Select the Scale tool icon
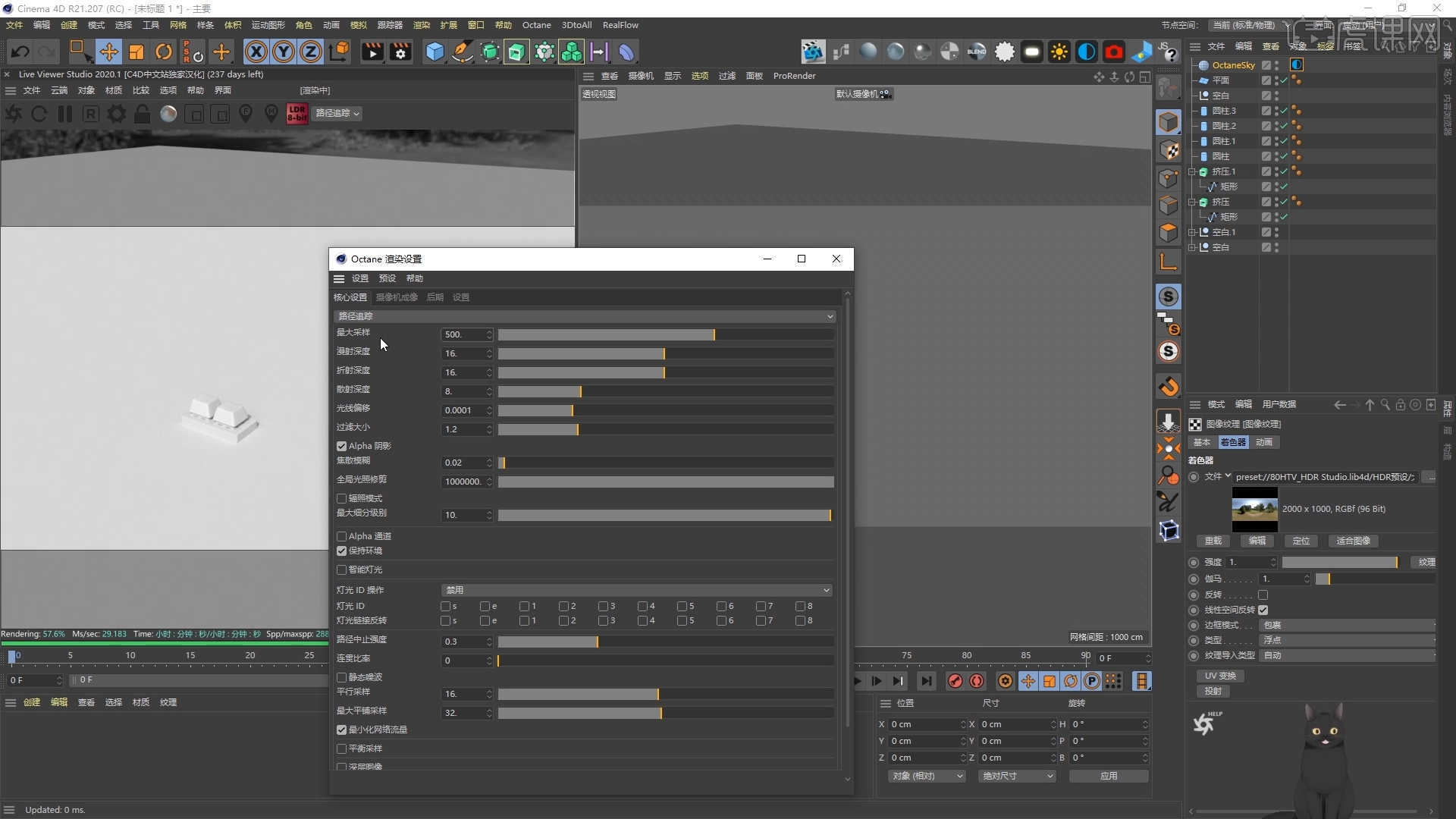Image resolution: width=1456 pixels, height=819 pixels. (x=136, y=52)
